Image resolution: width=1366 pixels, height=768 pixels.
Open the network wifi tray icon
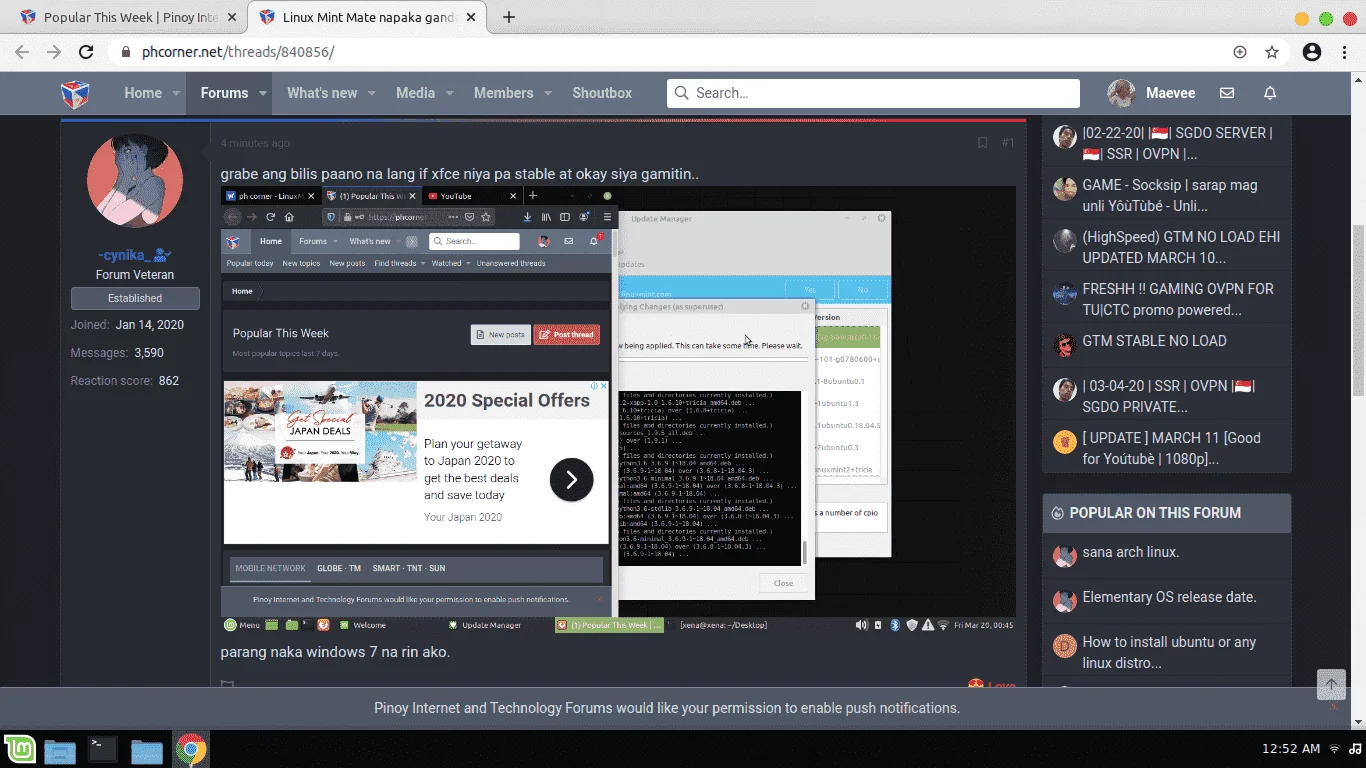[1334, 749]
